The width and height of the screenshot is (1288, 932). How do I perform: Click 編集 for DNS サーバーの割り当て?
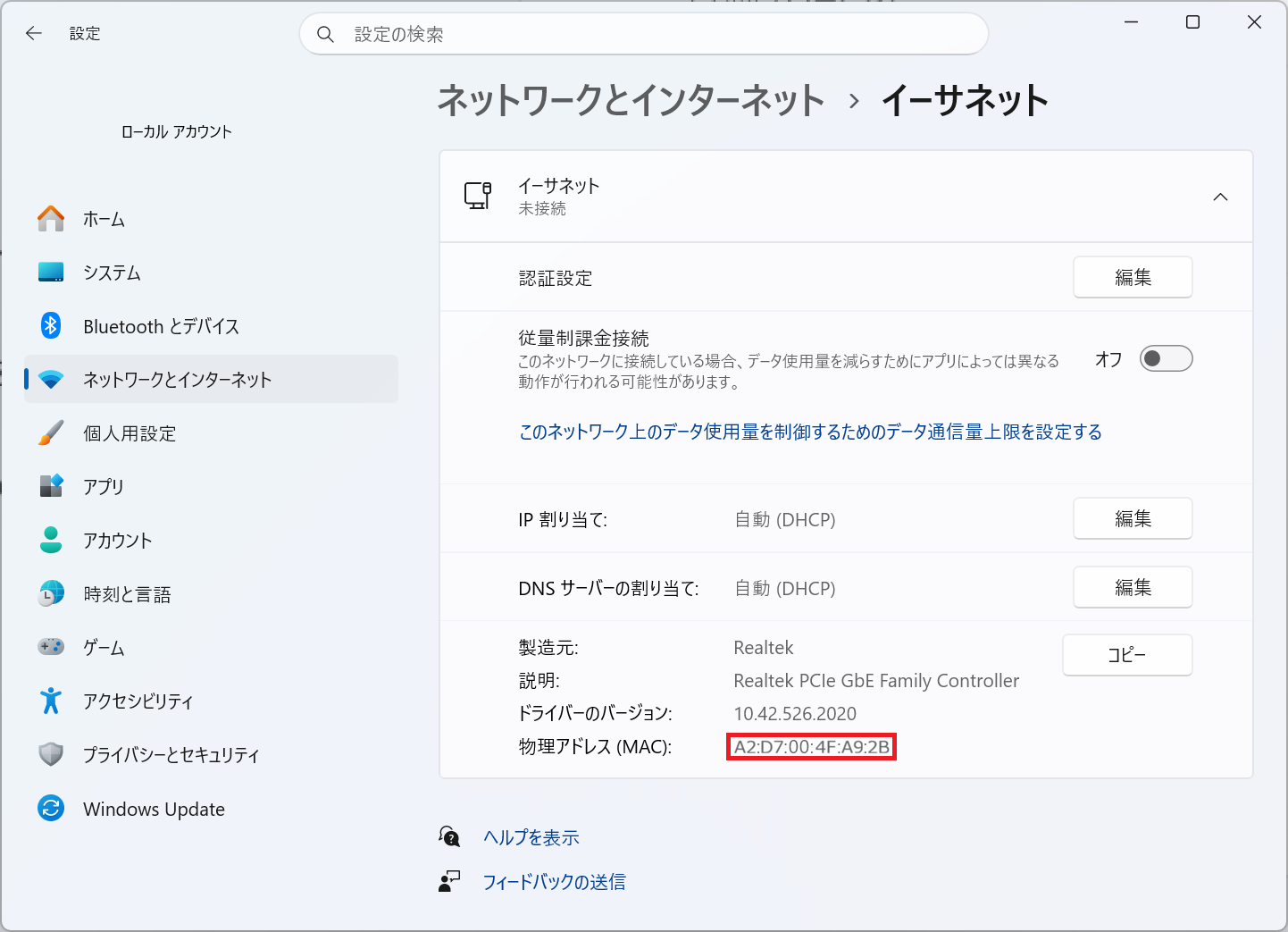1133,587
